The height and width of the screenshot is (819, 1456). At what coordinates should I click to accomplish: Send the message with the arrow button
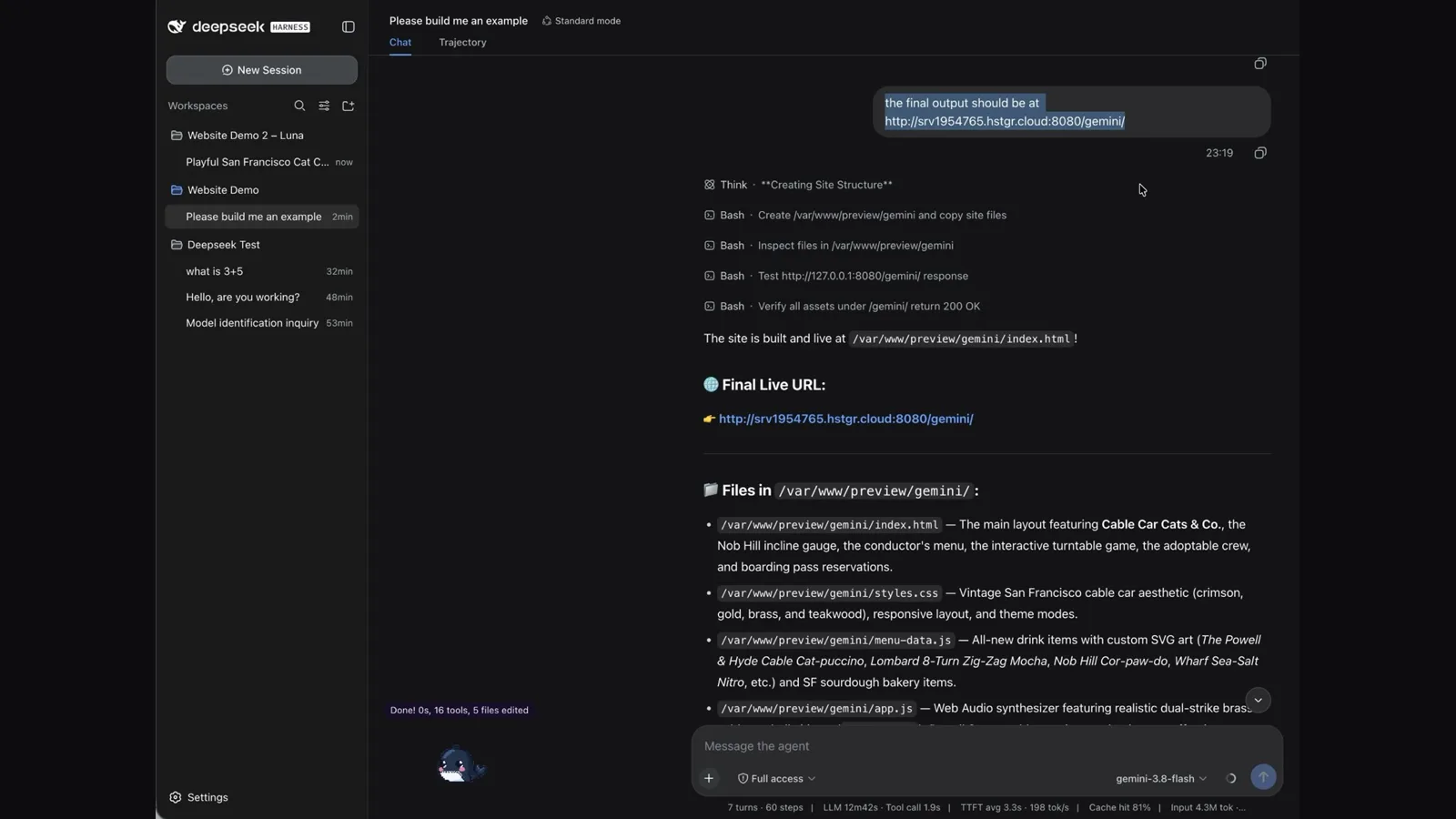click(1263, 777)
